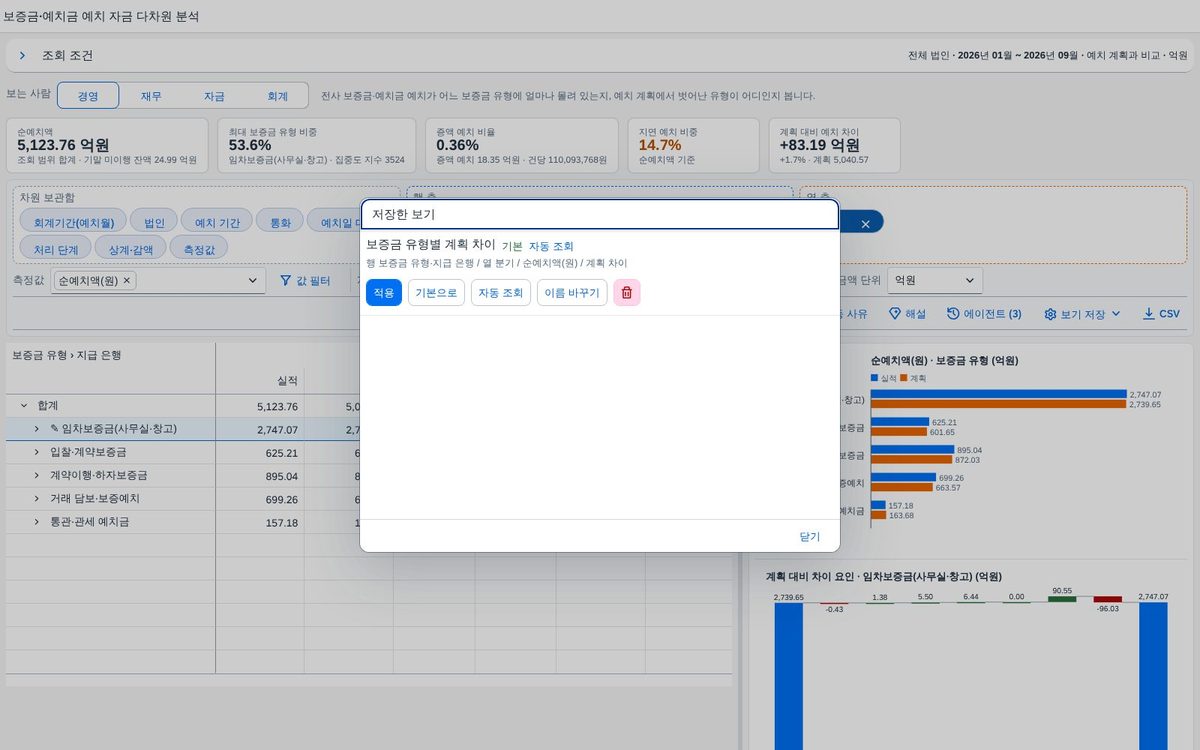Open the 억원 amount unit dropdown
Screen dimensions: 1200x750
(x=935, y=281)
